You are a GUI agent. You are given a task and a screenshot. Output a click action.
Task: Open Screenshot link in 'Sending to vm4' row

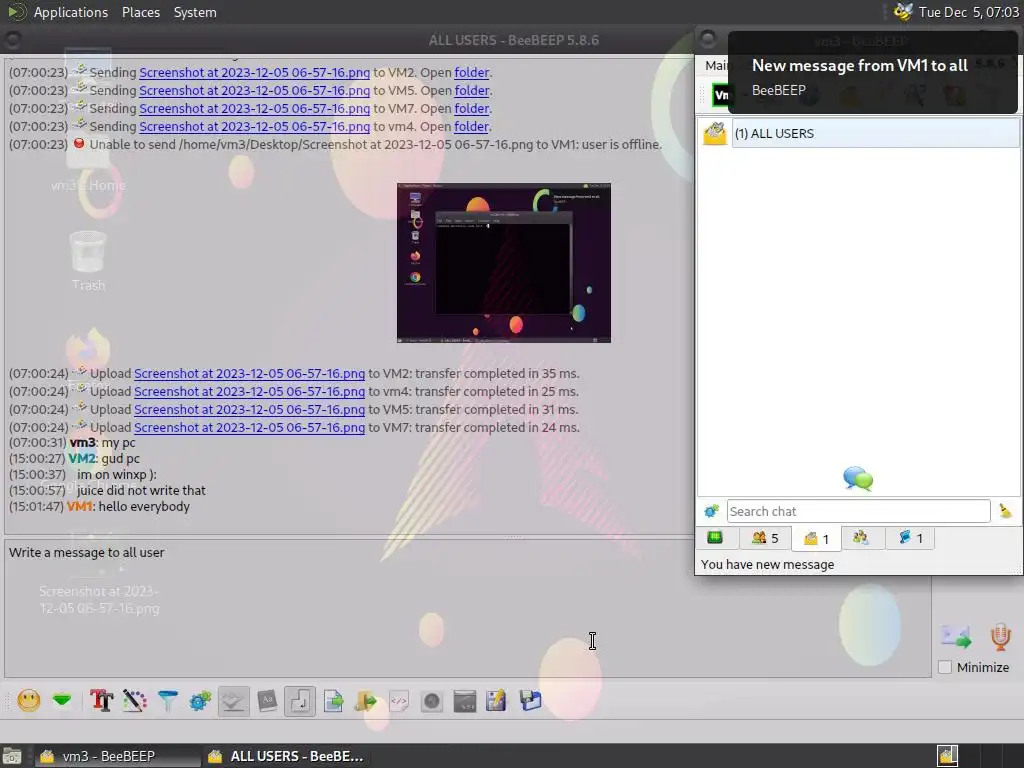point(254,126)
